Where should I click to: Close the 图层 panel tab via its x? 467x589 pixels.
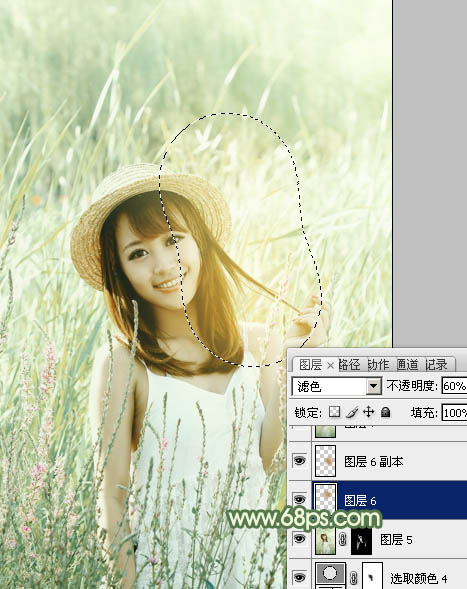coord(330,365)
